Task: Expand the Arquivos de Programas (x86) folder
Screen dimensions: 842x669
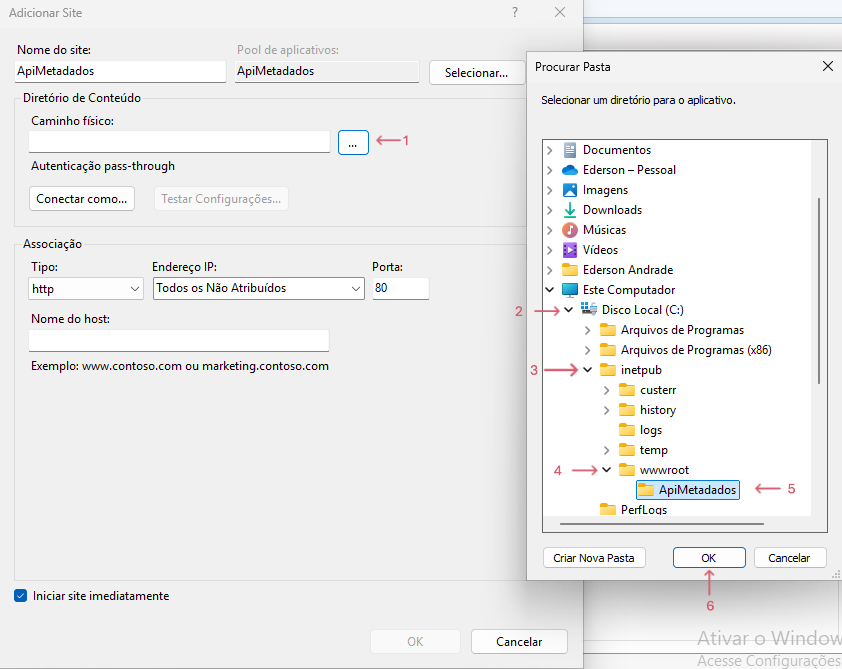Action: [x=588, y=350]
